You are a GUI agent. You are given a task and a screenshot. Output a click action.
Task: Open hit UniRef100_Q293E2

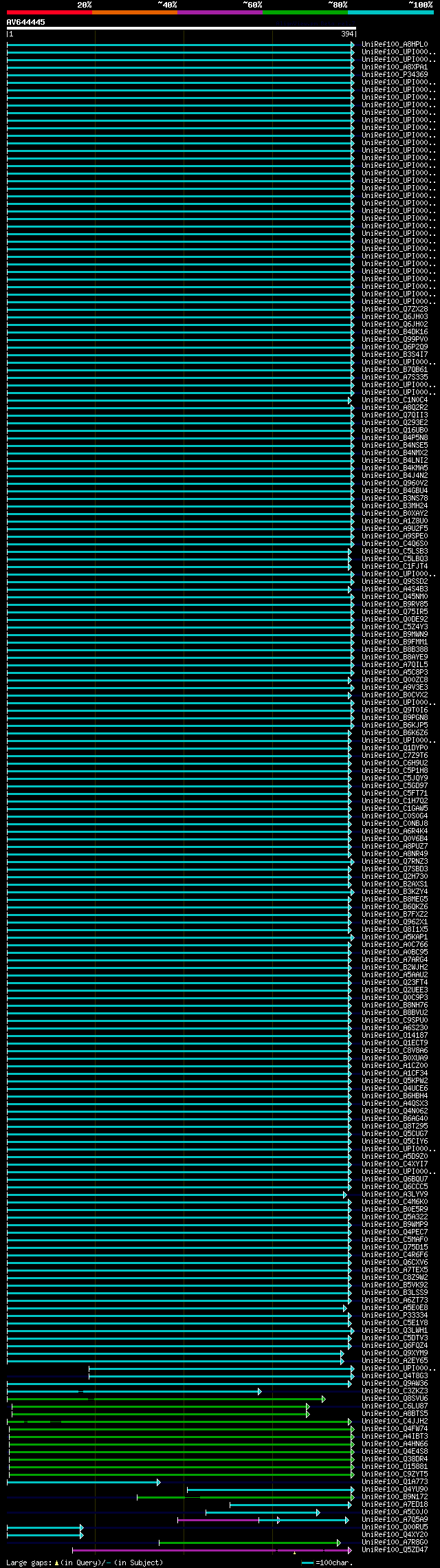coord(395,423)
